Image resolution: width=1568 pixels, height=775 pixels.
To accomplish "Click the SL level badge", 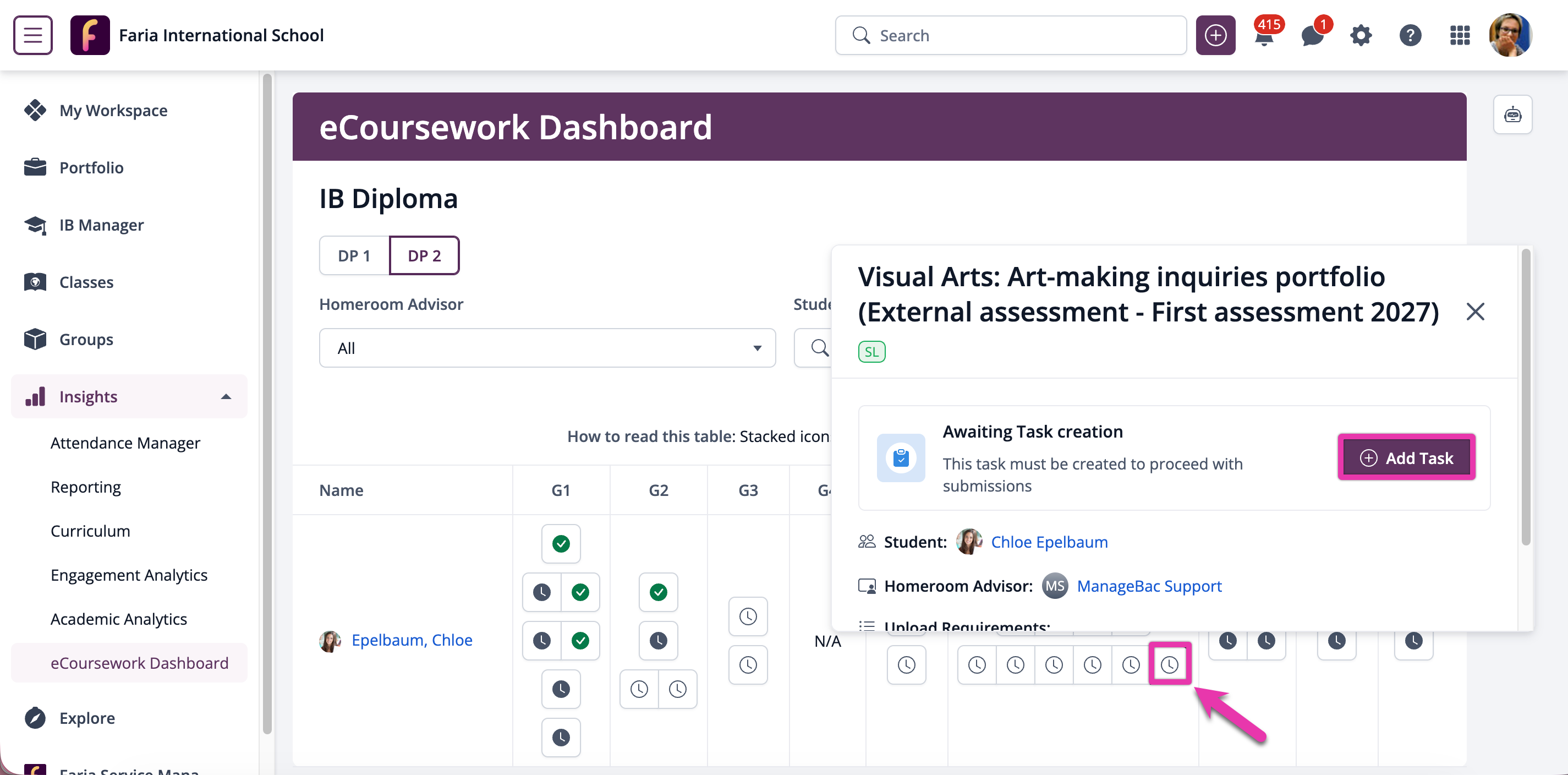I will click(871, 352).
